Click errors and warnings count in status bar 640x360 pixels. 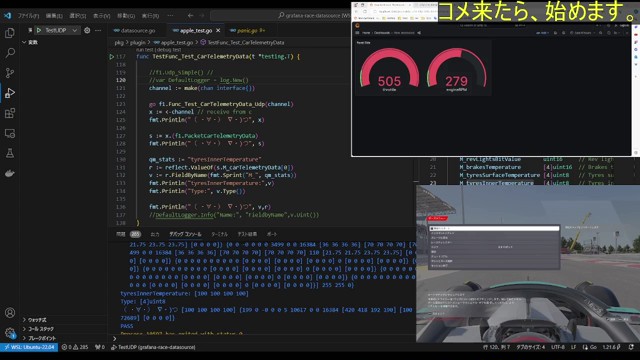(75, 347)
